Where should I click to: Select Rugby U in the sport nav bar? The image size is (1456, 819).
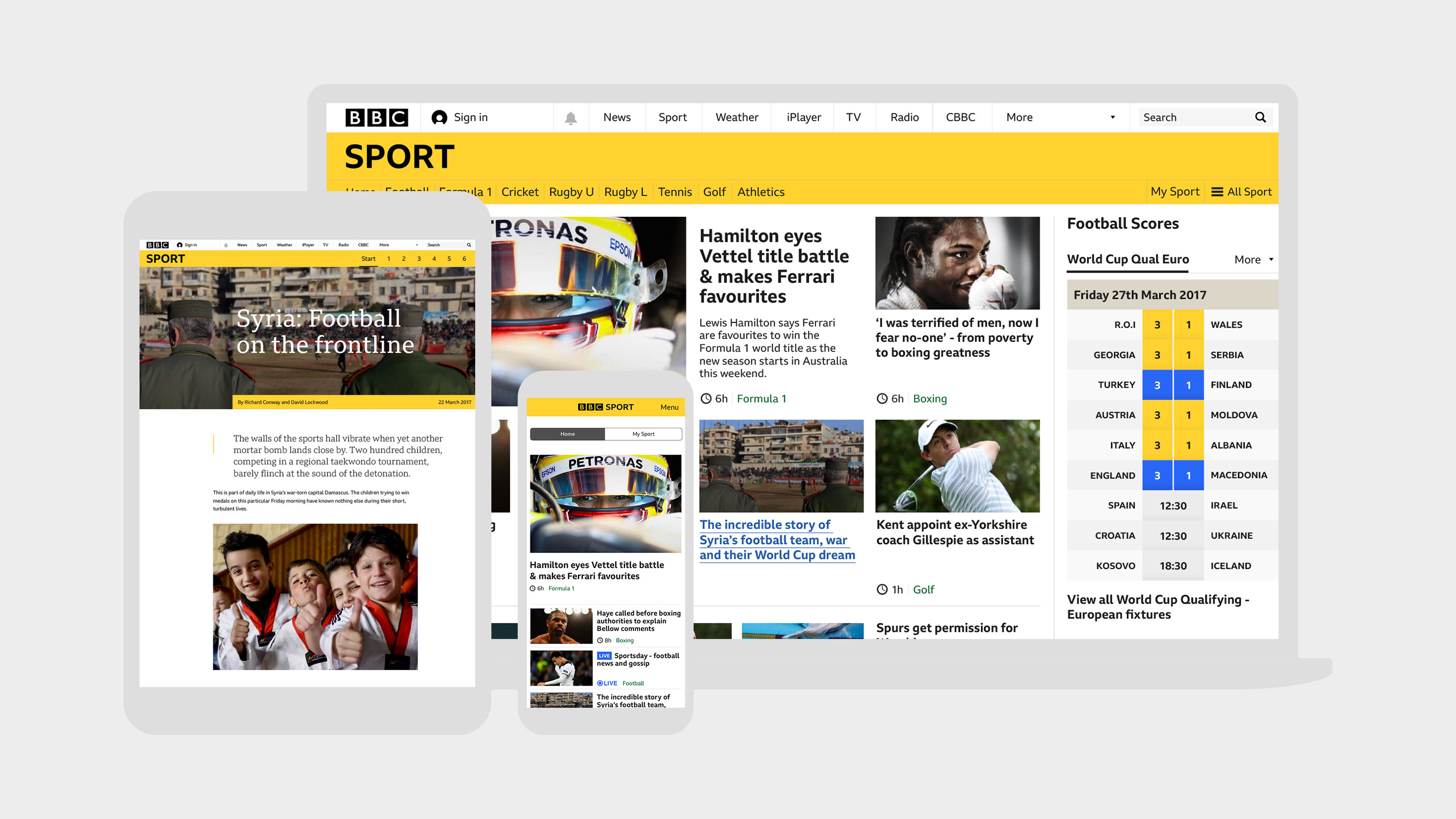[571, 192]
